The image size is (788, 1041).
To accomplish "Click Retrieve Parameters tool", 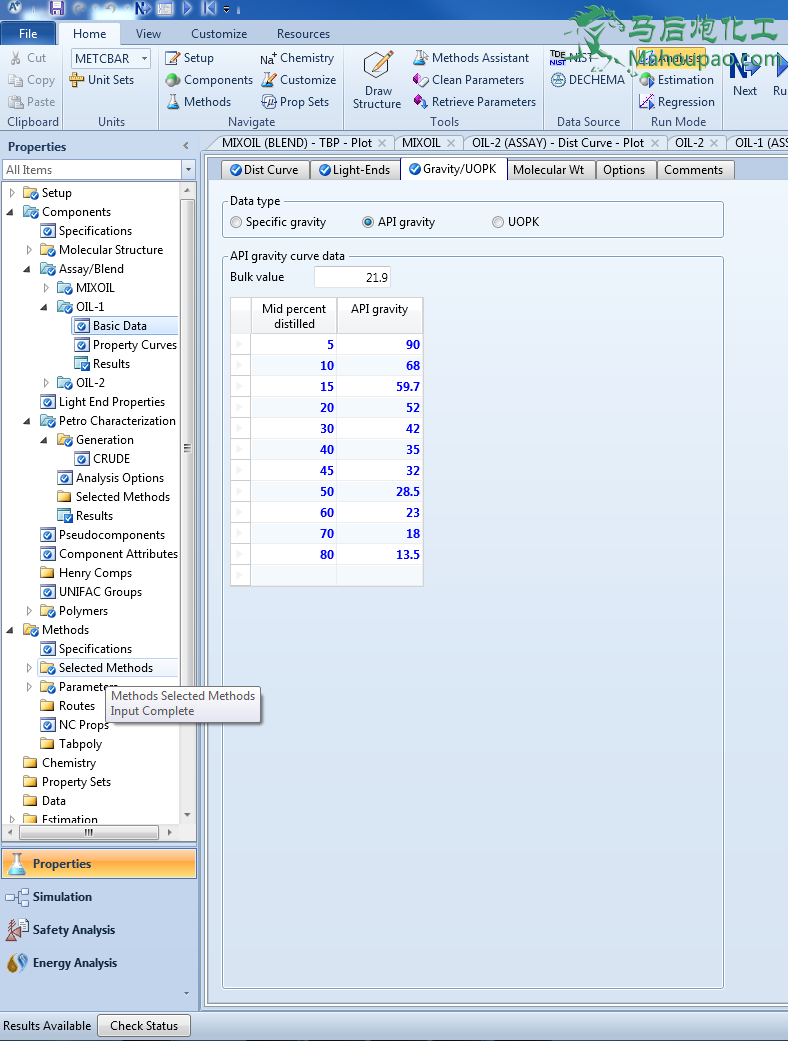I will coord(474,102).
